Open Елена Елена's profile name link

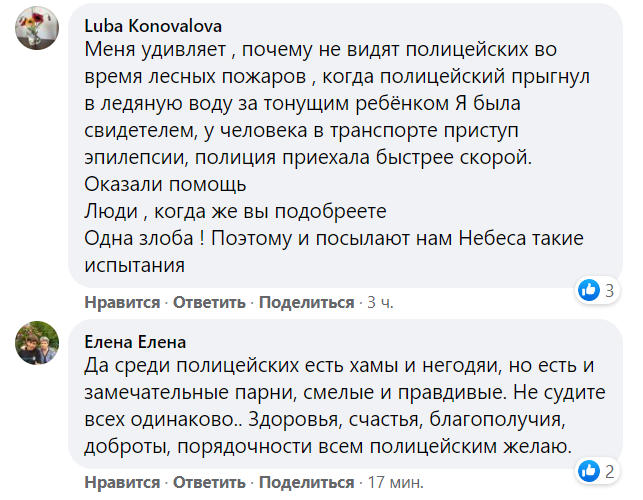tap(135, 342)
